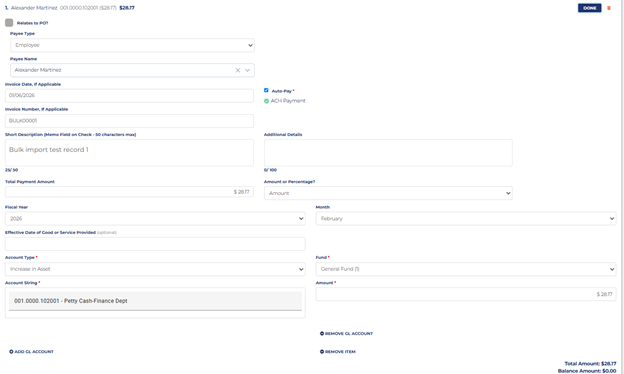This screenshot has width=624, height=374.
Task: Click the ACH Payment label
Action: tap(288, 101)
